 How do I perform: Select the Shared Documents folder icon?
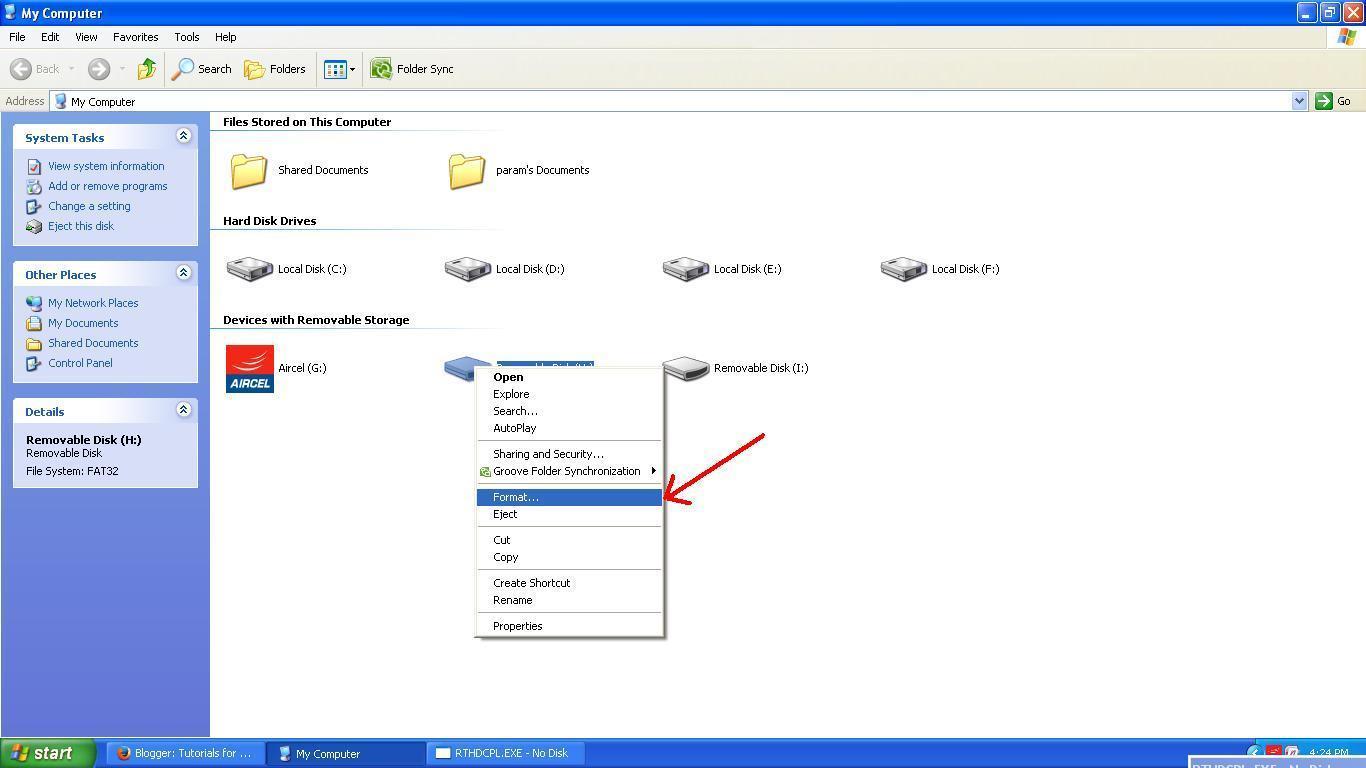(x=249, y=171)
